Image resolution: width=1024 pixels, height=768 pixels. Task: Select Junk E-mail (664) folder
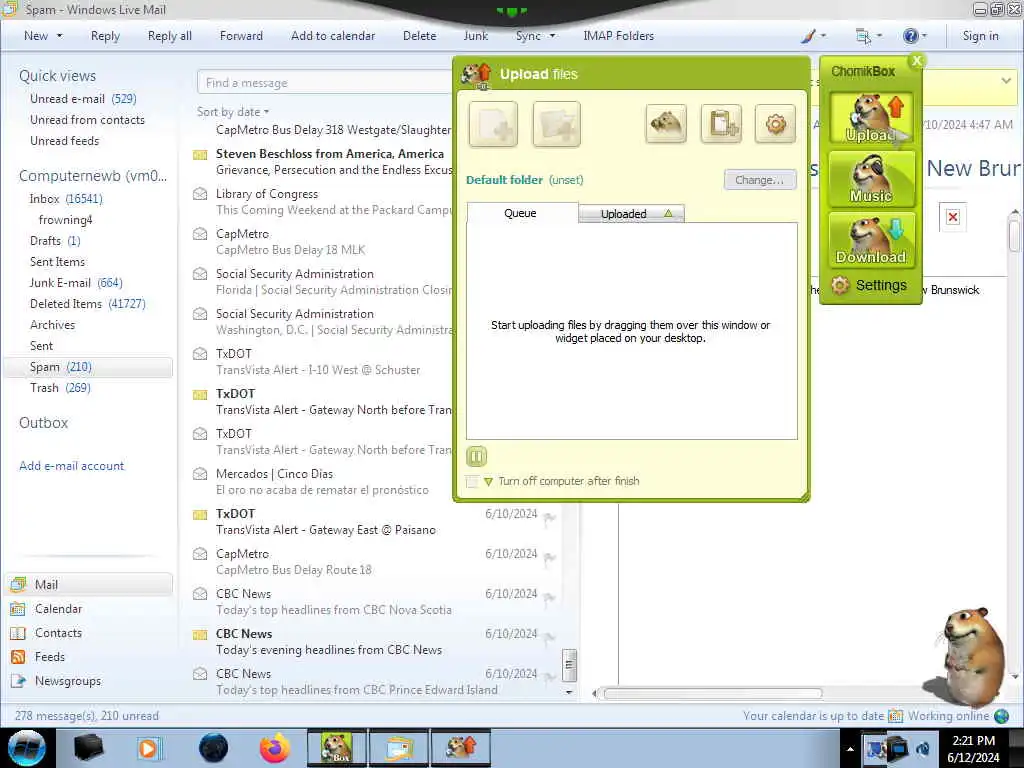(76, 283)
